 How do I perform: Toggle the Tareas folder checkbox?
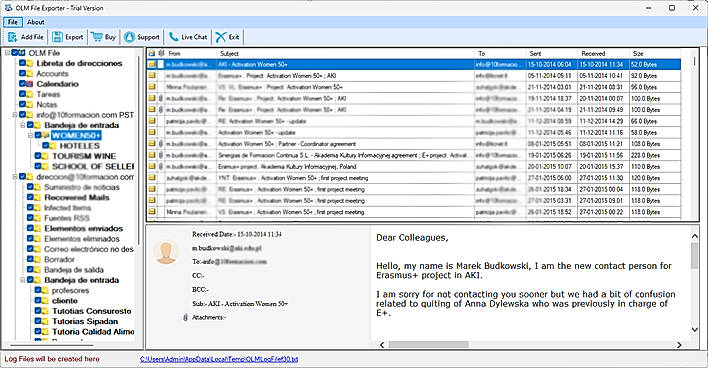coord(22,94)
